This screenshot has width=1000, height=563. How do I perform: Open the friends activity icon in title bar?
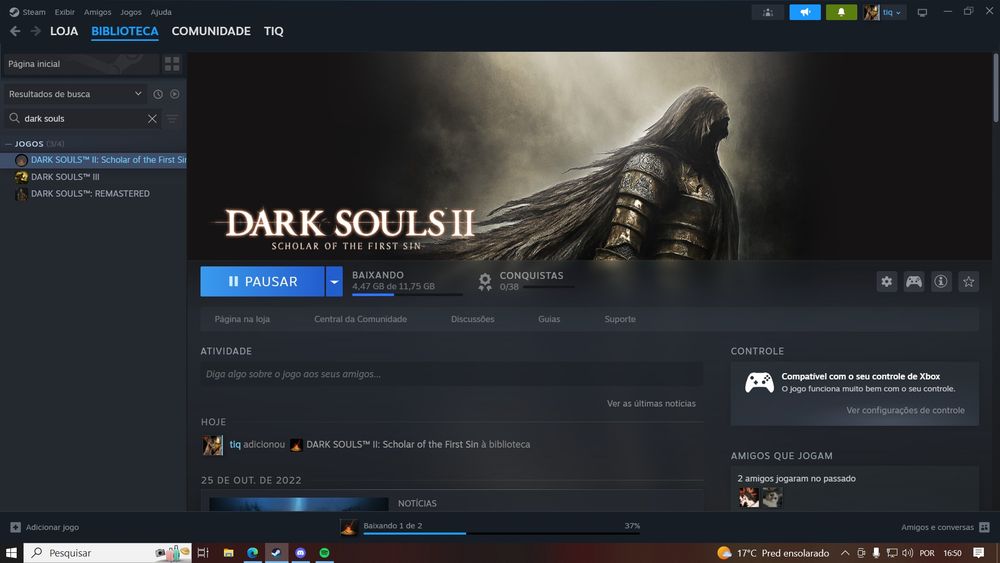[768, 12]
